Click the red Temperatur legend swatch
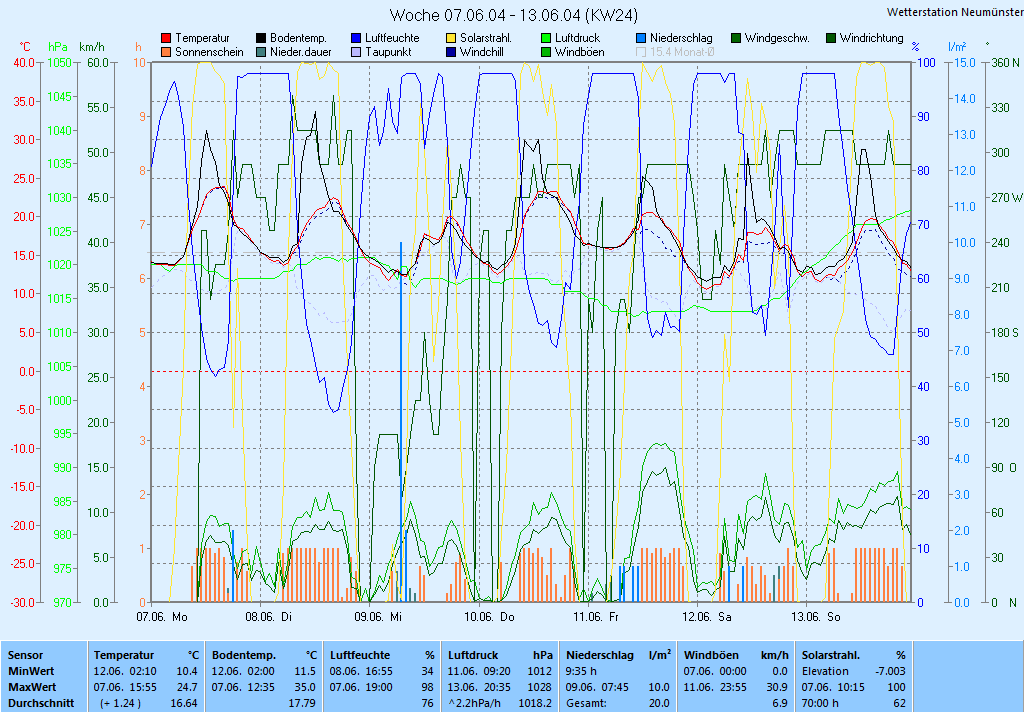 pos(166,39)
